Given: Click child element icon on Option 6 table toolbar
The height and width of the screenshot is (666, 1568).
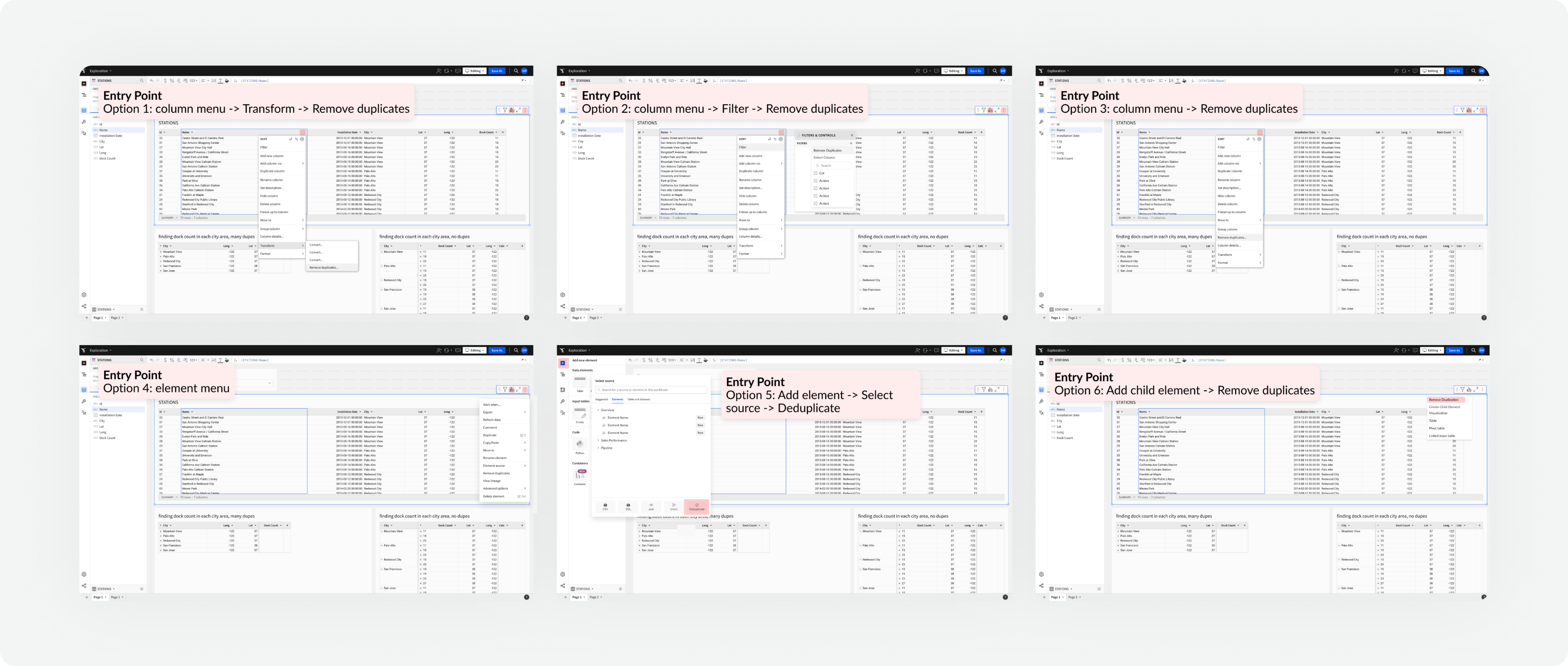Looking at the screenshot, I should click(1469, 389).
